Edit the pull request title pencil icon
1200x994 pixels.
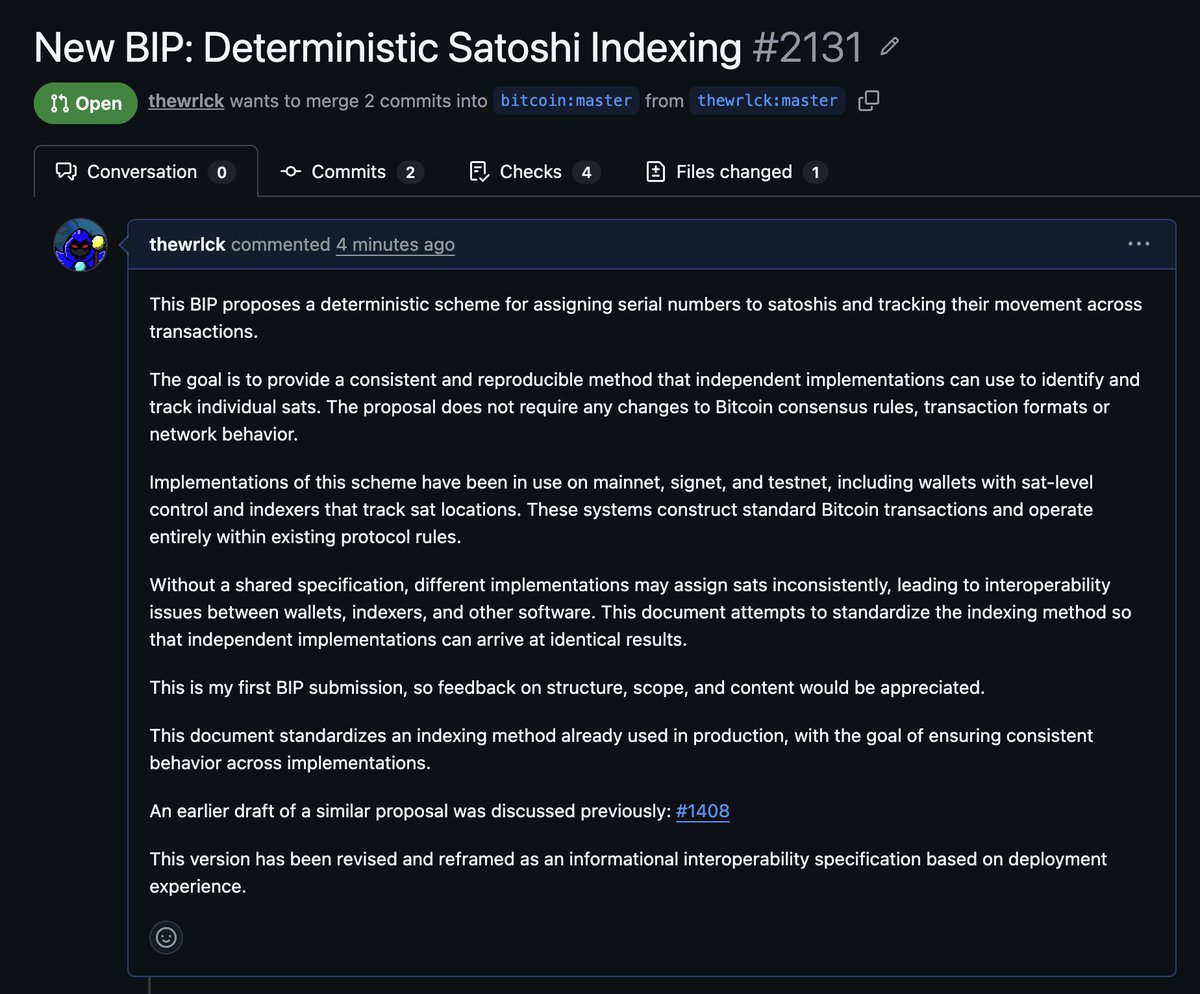click(889, 47)
